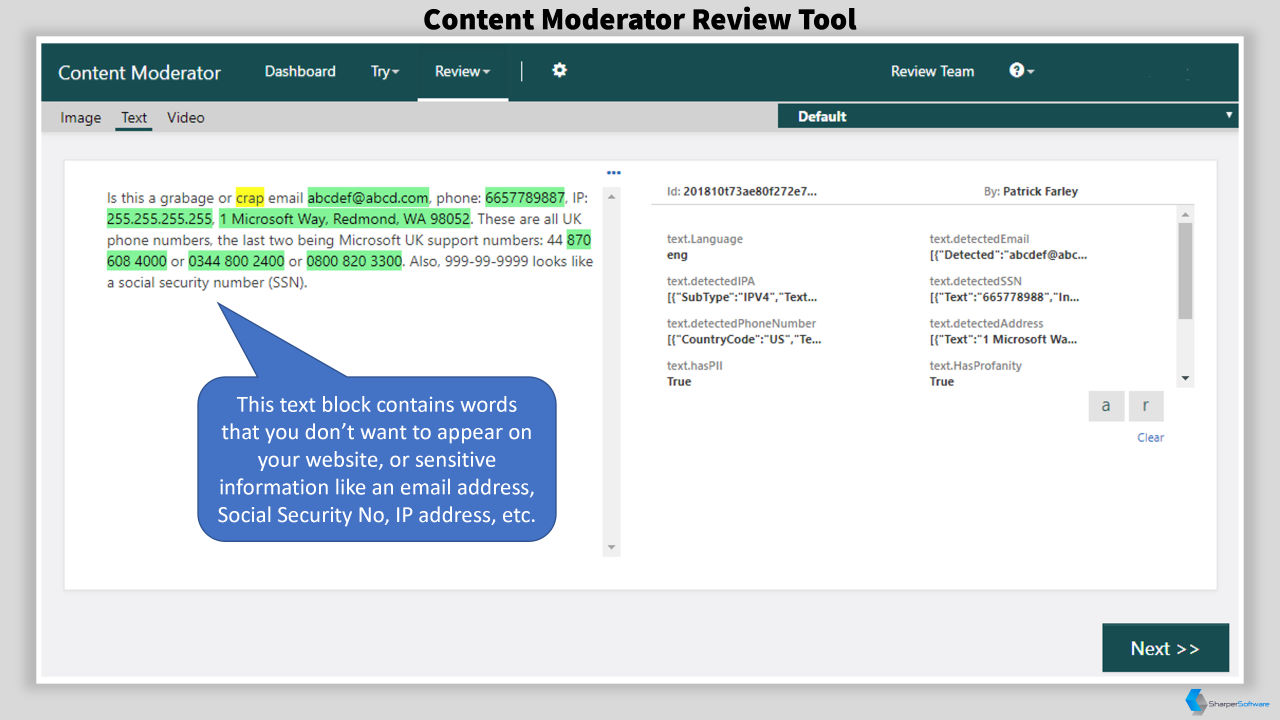The height and width of the screenshot is (720, 1280).
Task: Go to the Dashboard page
Action: click(x=300, y=72)
